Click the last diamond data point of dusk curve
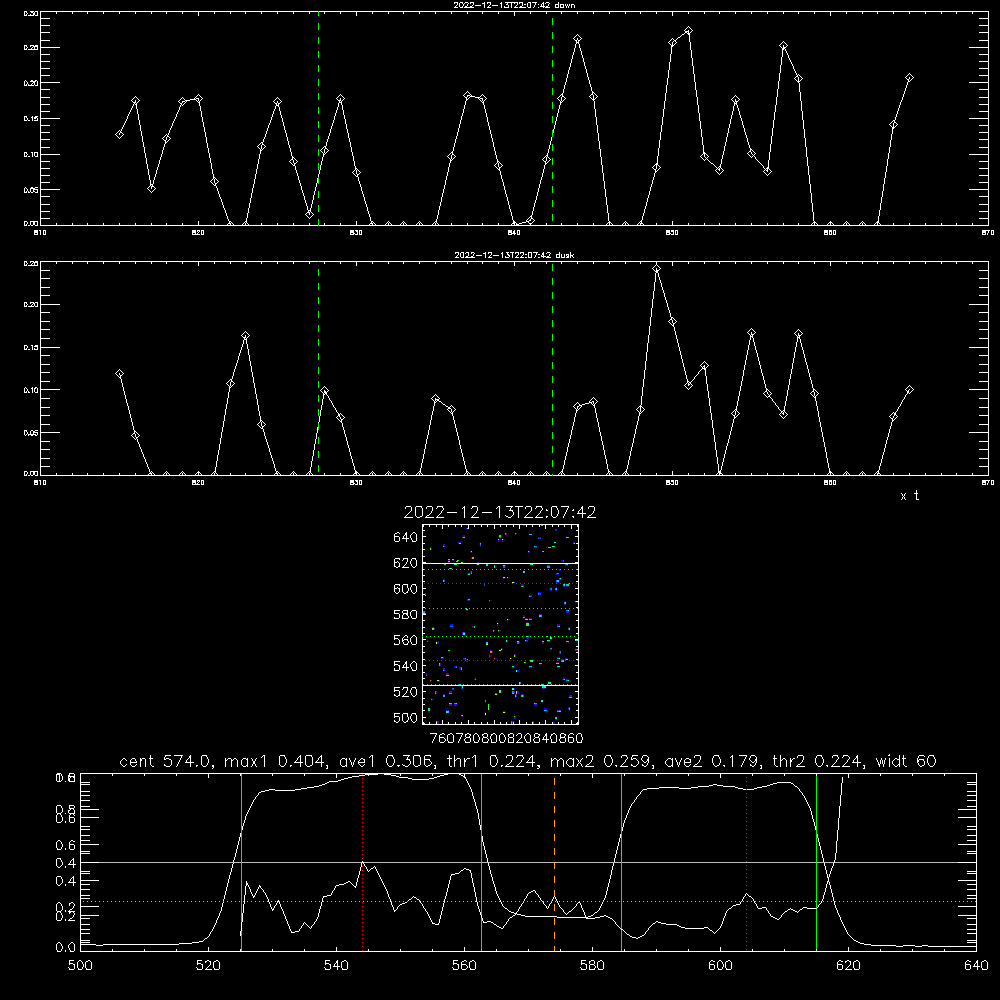This screenshot has width=1000, height=1000. (909, 390)
